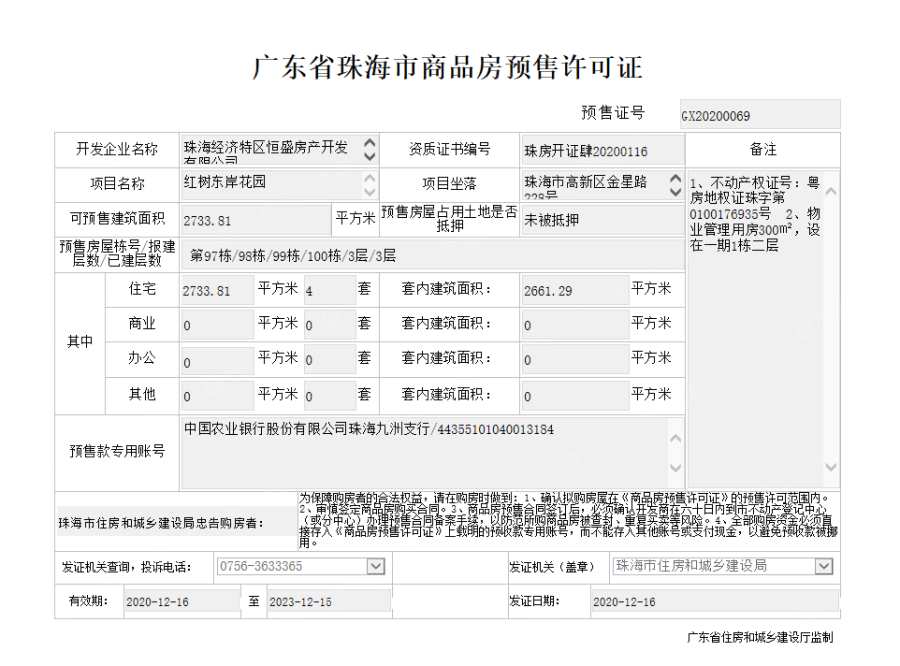Click the footer 广东省住房和城乡建设厅监制
The width and height of the screenshot is (900, 666).
760,637
